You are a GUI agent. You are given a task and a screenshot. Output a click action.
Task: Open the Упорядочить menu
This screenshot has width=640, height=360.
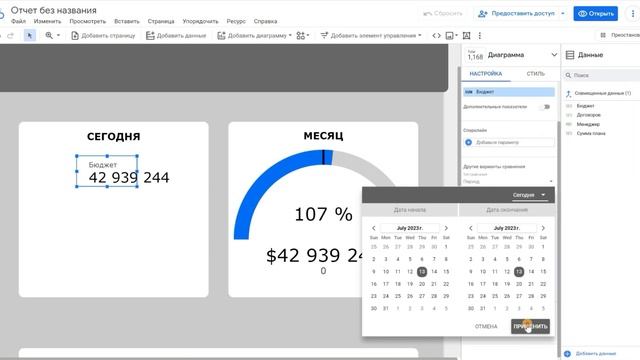(x=200, y=21)
